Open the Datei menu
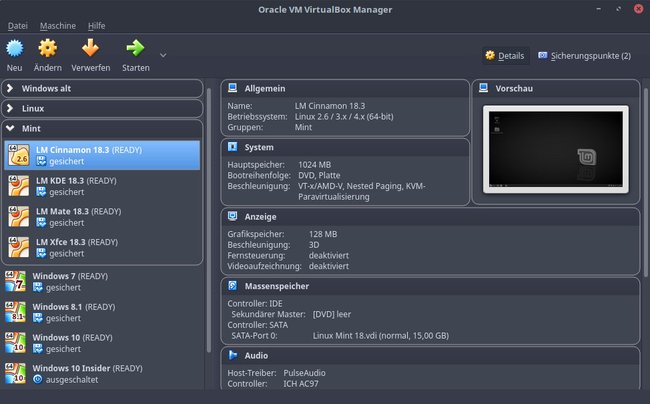This screenshot has width=650, height=404. point(17,26)
